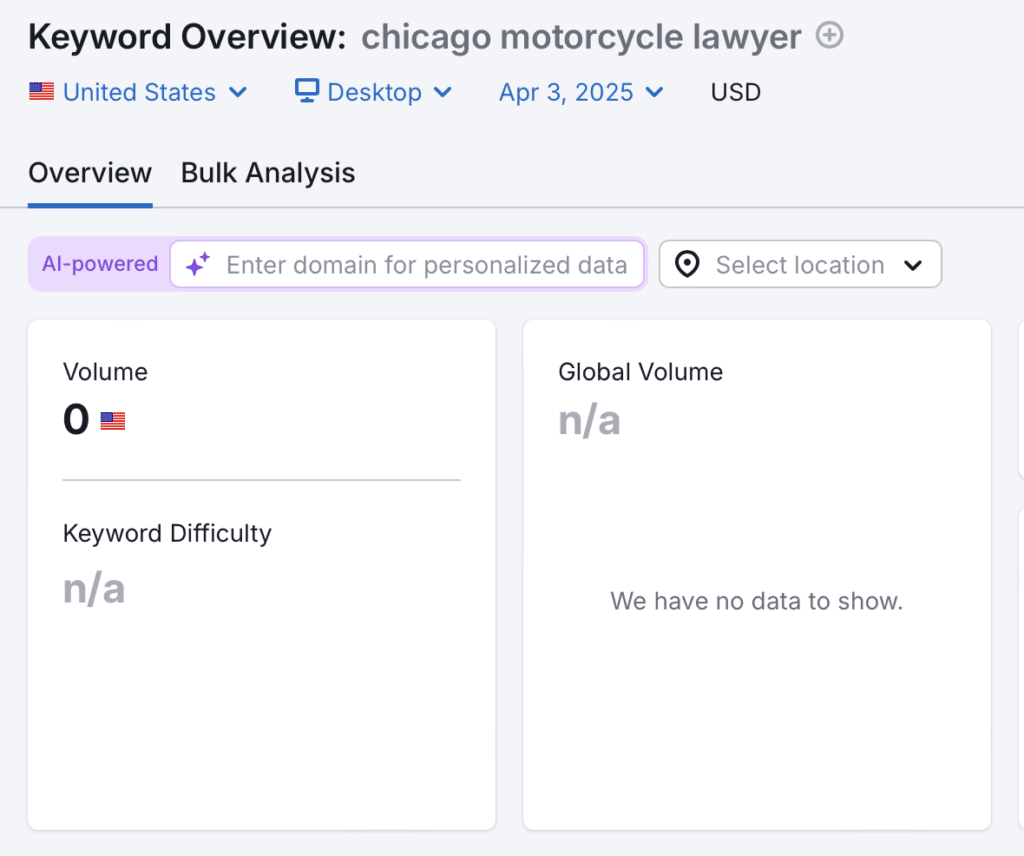Viewport: 1024px width, 856px height.
Task: Click the location pin icon in Select location
Action: pos(687,264)
